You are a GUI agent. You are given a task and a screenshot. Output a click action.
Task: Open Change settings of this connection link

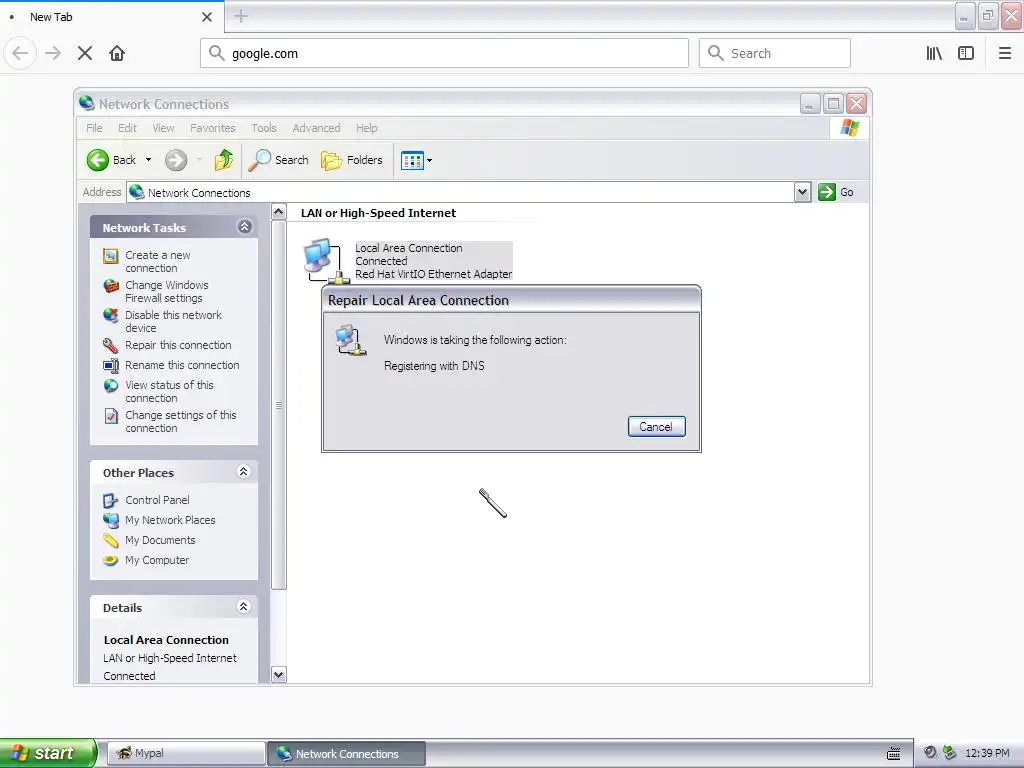(180, 421)
